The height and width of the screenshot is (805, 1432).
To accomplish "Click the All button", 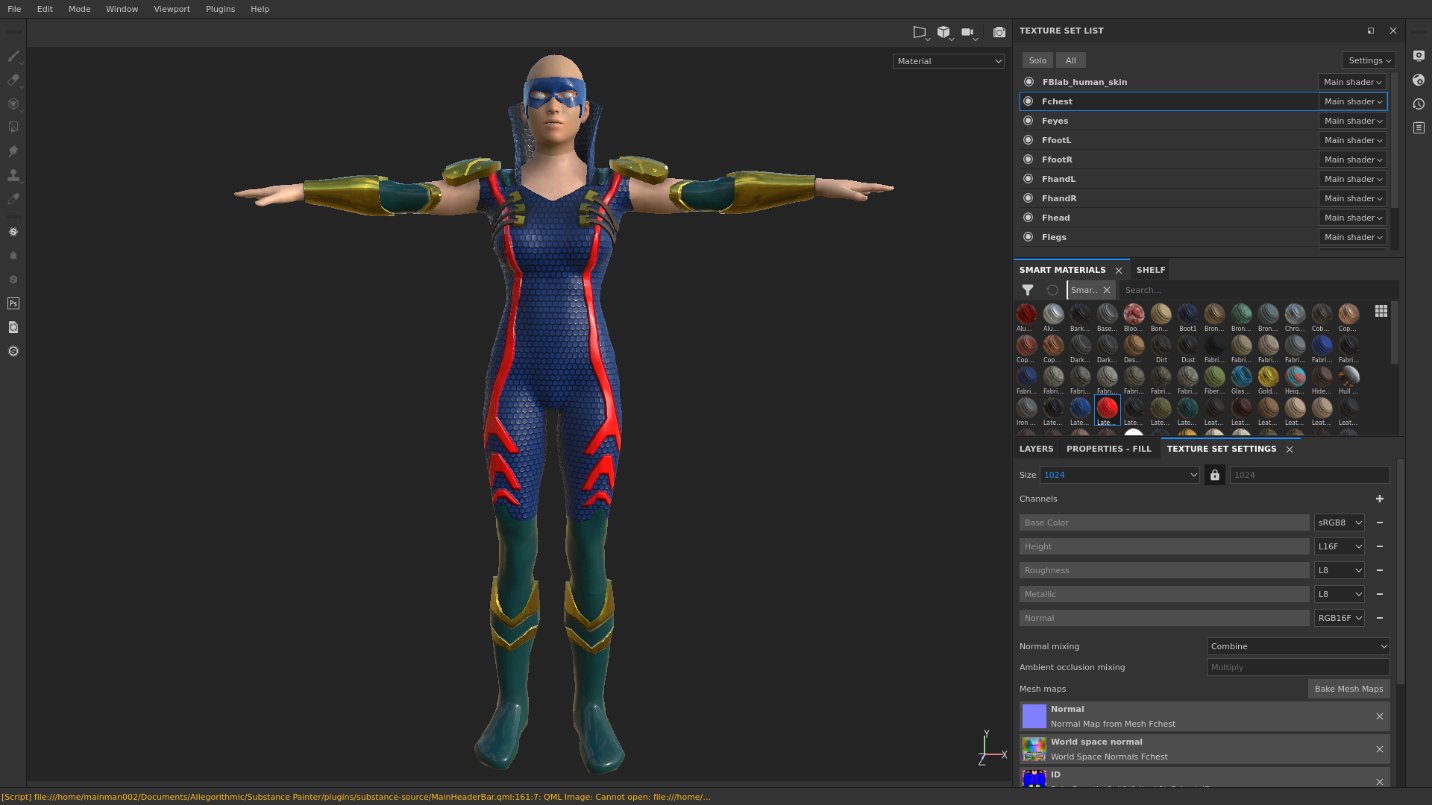I will (1071, 60).
